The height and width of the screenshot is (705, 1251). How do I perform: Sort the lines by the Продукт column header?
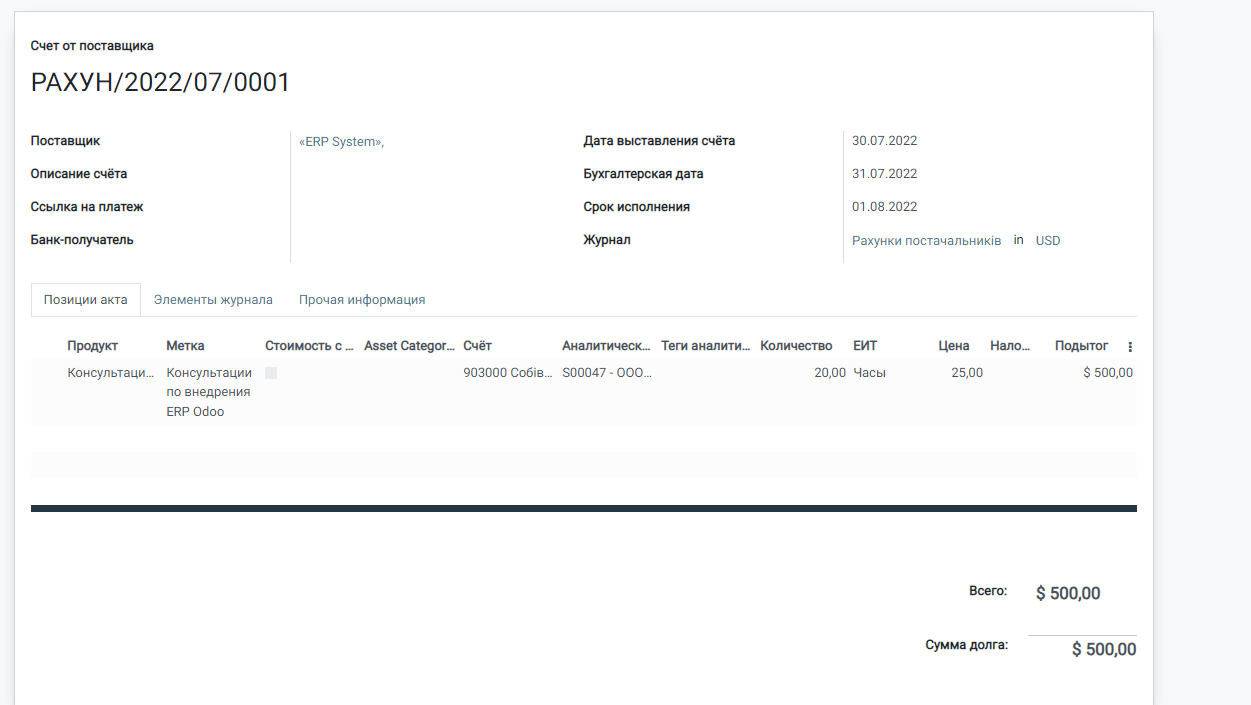[93, 346]
